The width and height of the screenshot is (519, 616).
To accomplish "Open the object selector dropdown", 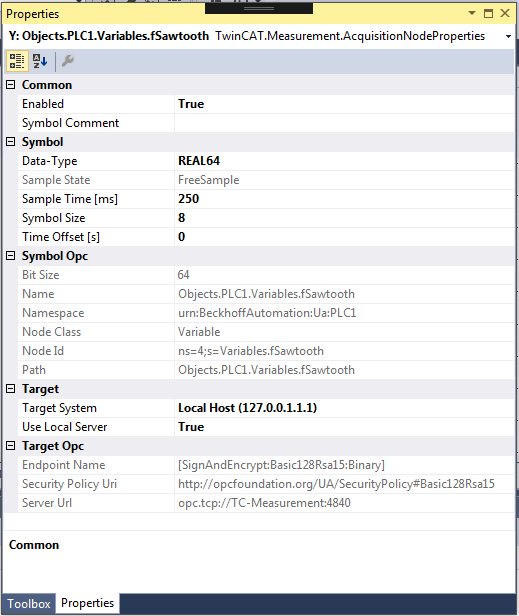I will point(508,37).
